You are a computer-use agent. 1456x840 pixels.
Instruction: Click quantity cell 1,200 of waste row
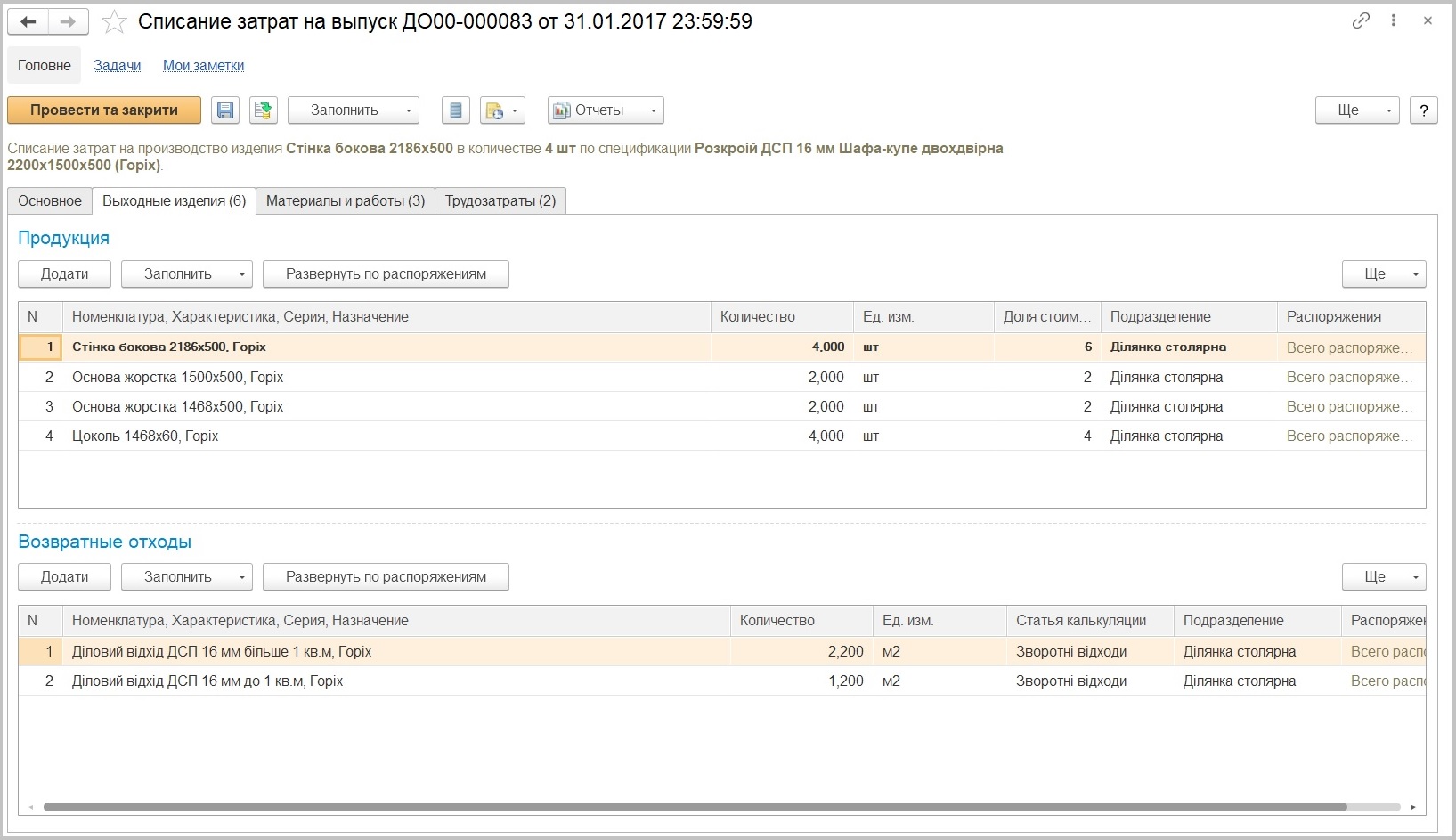point(801,681)
